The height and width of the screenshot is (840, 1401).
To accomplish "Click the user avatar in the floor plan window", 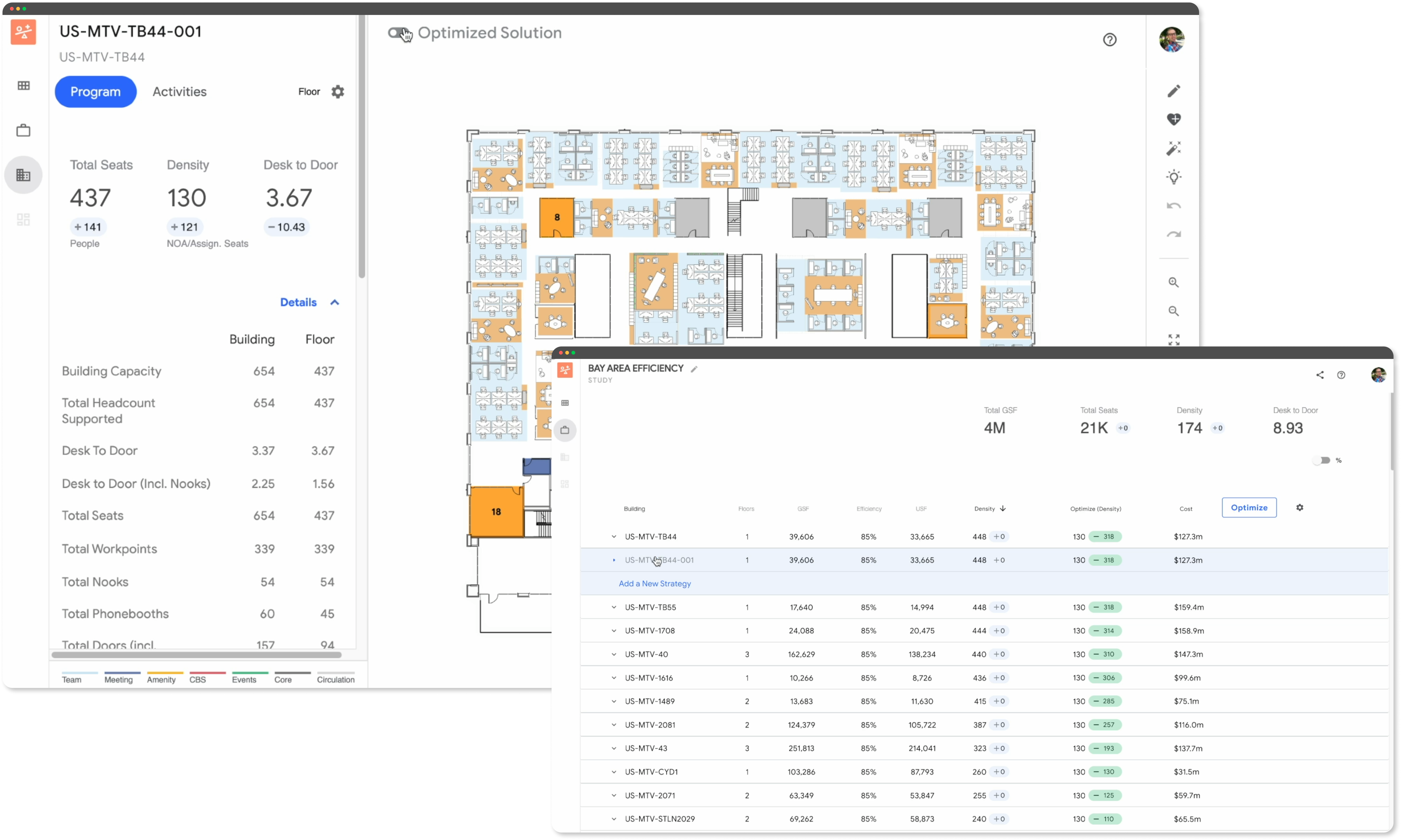I will point(1172,40).
